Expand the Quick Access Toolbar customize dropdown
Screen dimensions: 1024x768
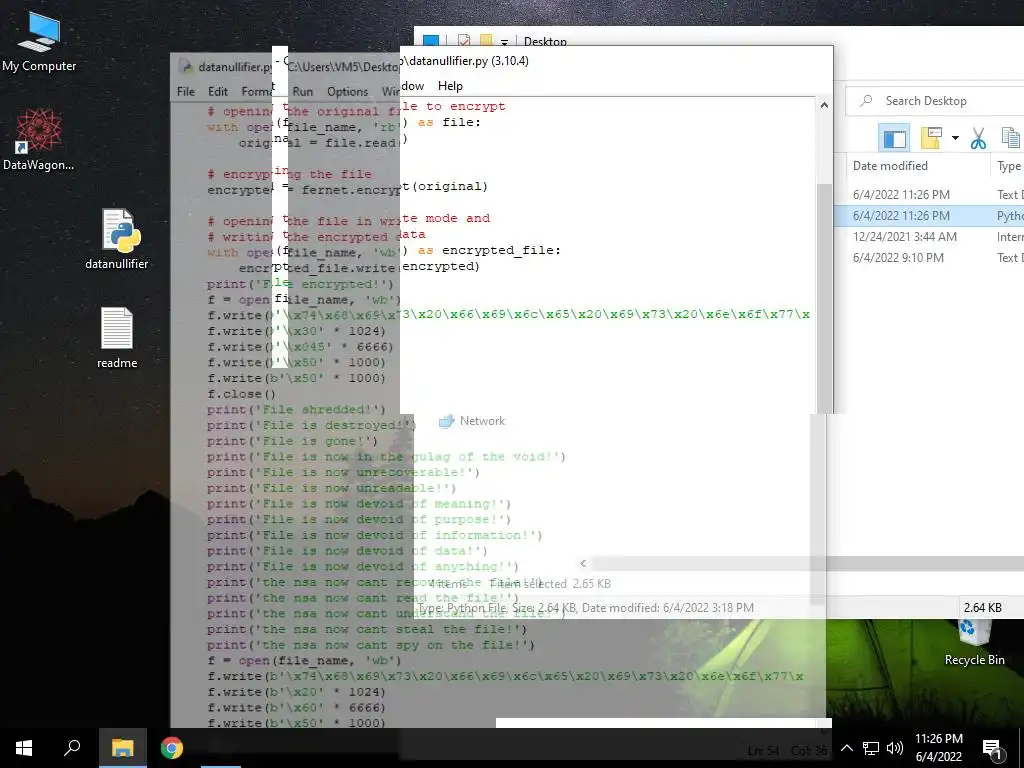504,42
